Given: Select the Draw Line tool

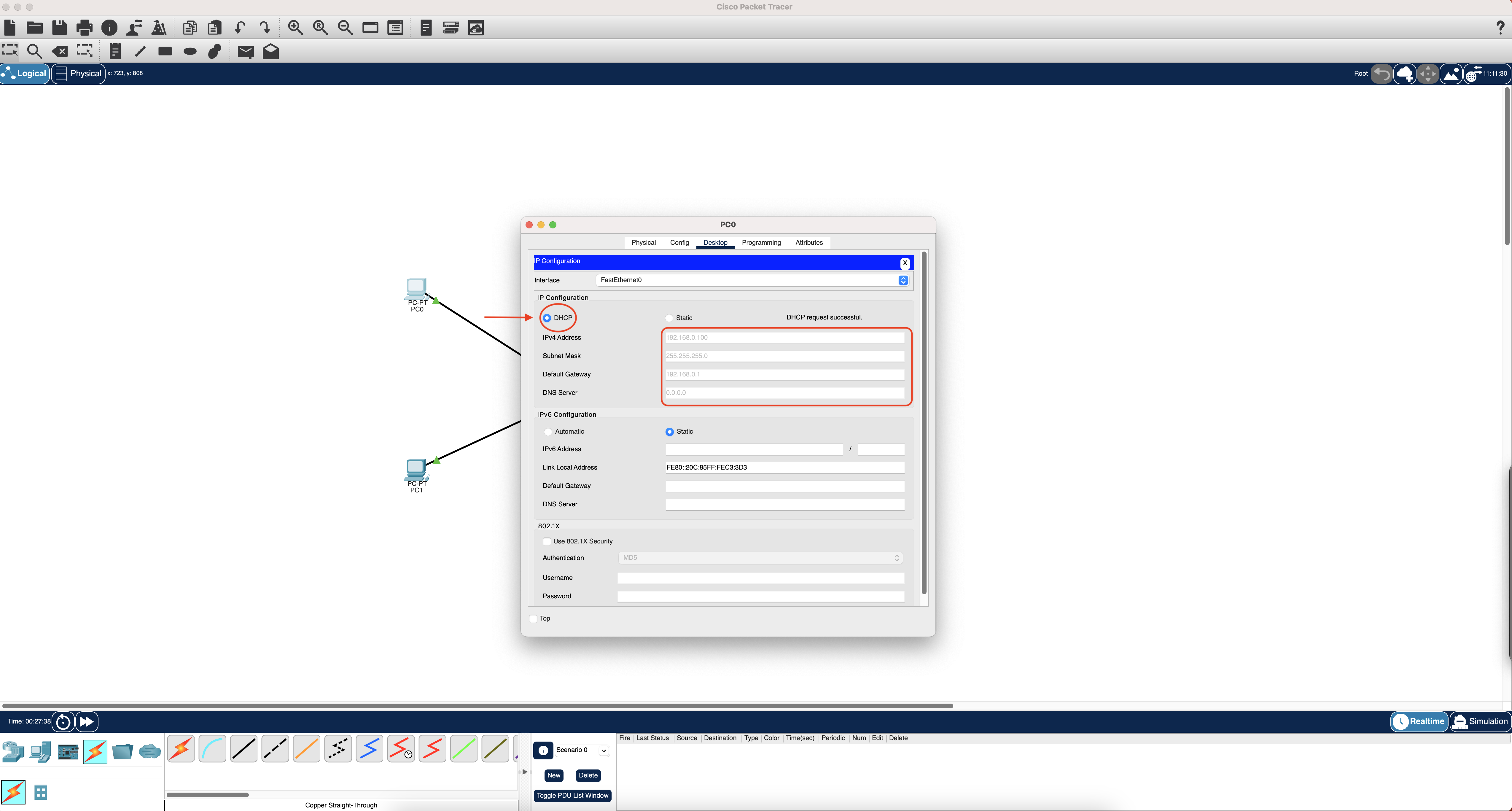Looking at the screenshot, I should click(140, 52).
